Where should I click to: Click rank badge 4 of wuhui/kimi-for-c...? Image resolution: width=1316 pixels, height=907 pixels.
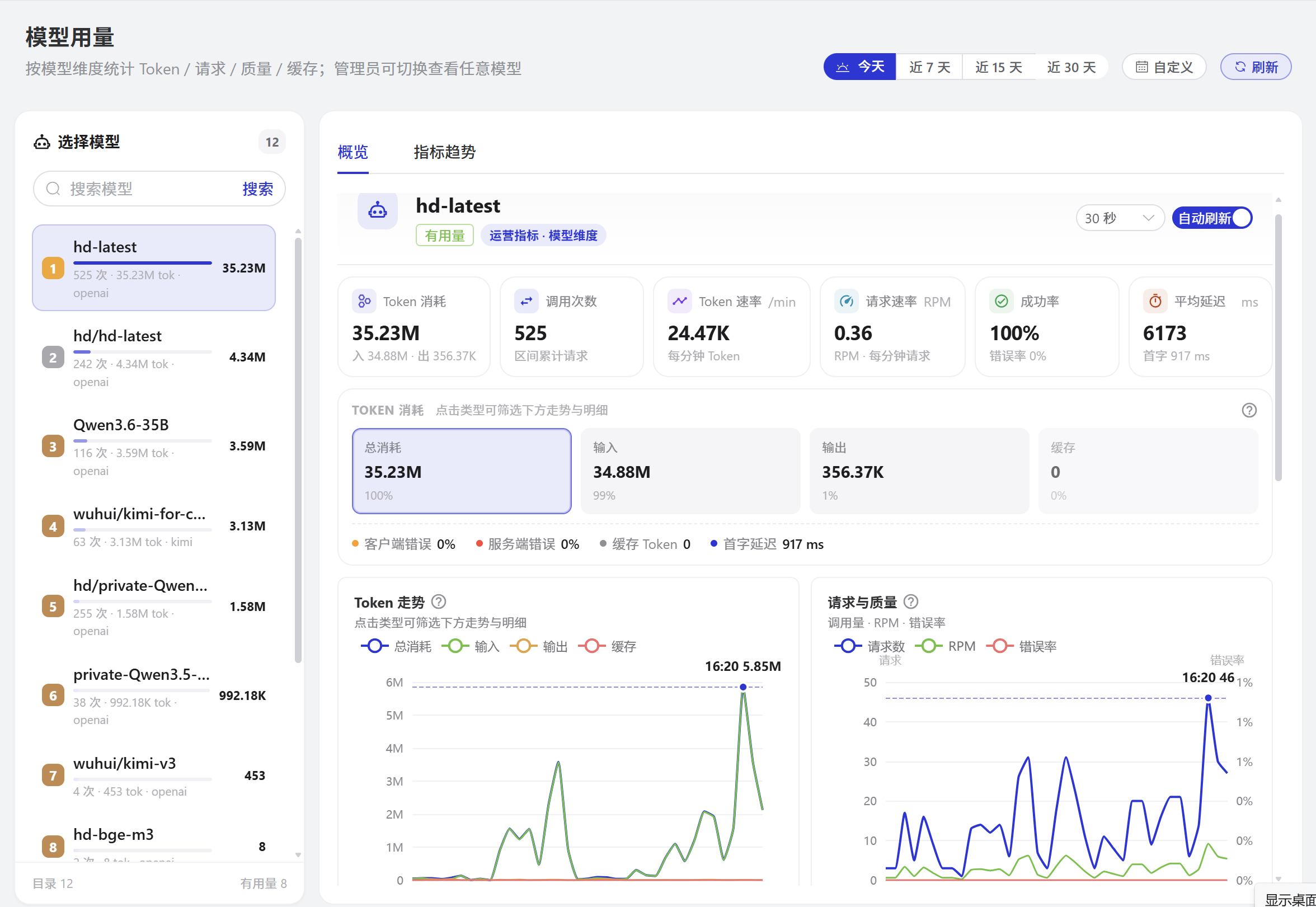53,527
